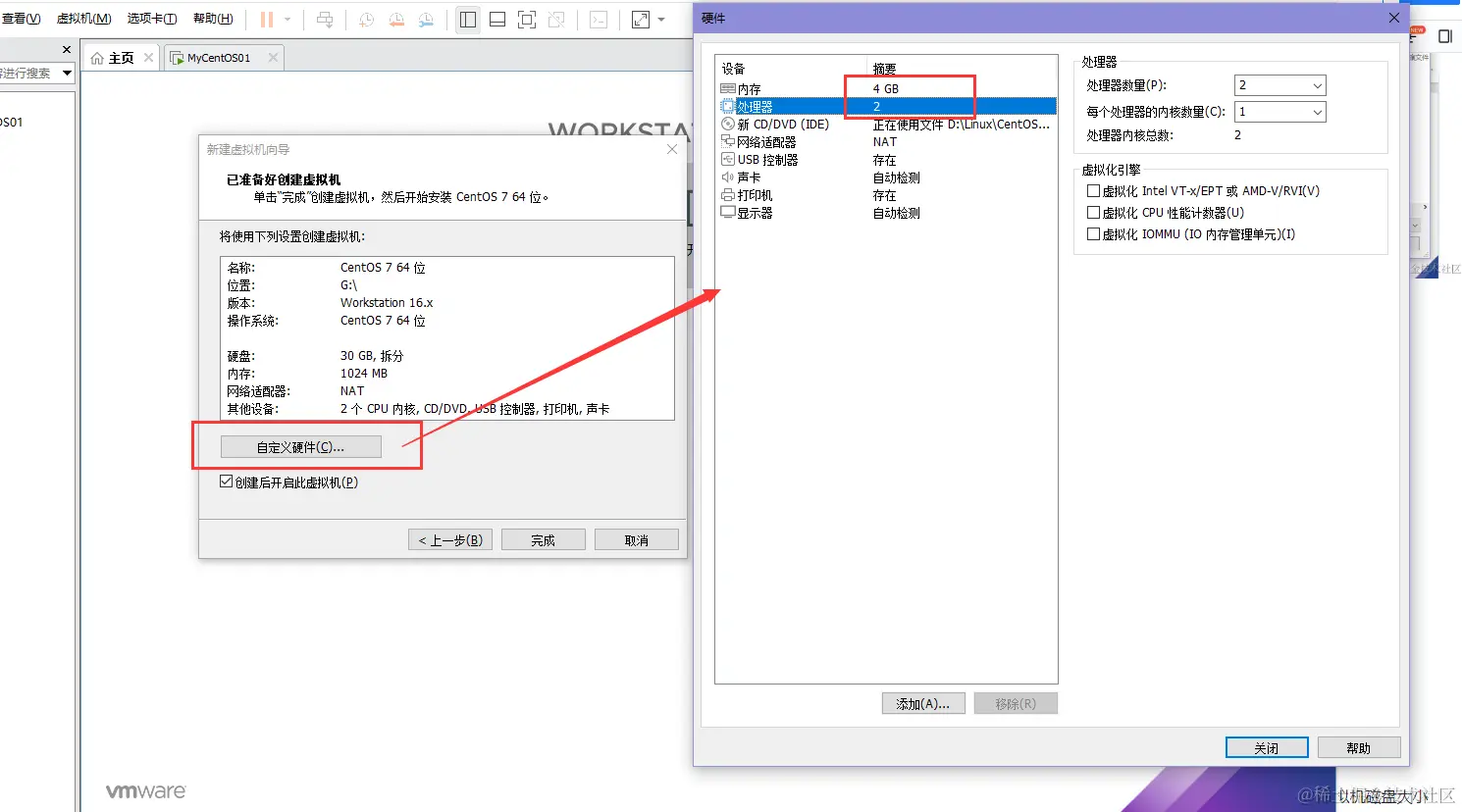Enable 虚拟化 Intel VT-x/EPT 或 AMD-V/RVI
Screen dimensions: 1462x812
click(1093, 191)
